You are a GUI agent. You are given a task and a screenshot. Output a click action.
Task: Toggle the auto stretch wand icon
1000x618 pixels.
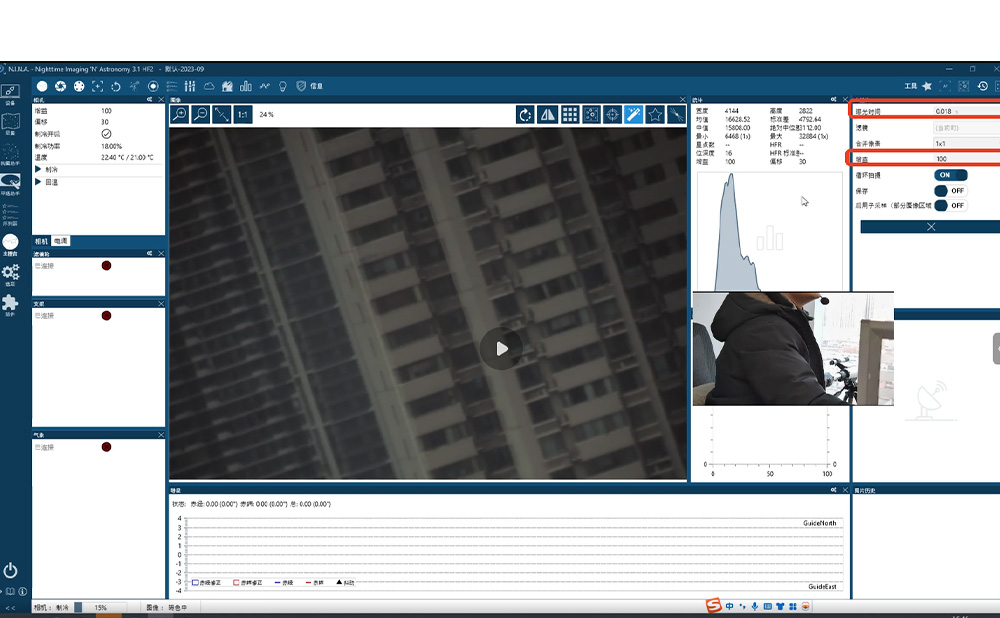coord(633,115)
